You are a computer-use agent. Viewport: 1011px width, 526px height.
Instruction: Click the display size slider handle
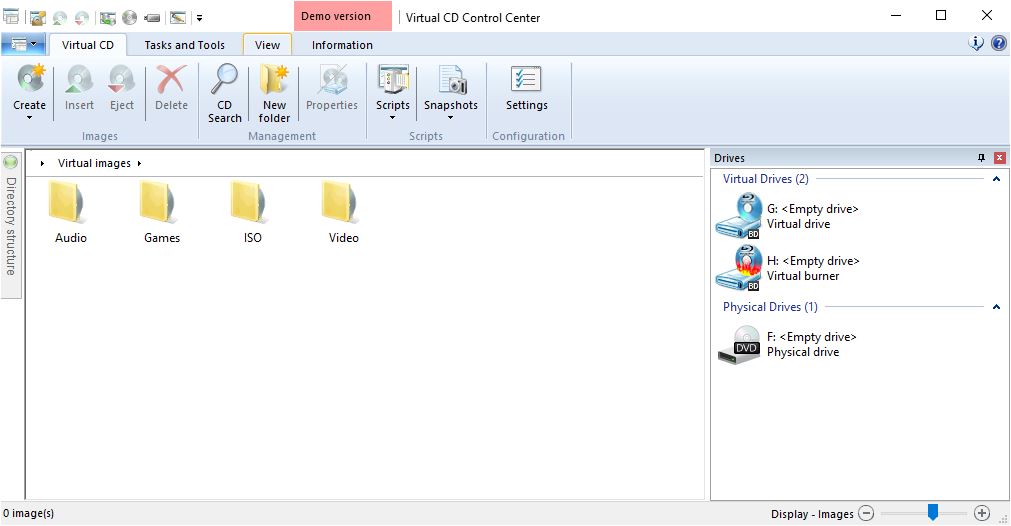click(x=932, y=512)
